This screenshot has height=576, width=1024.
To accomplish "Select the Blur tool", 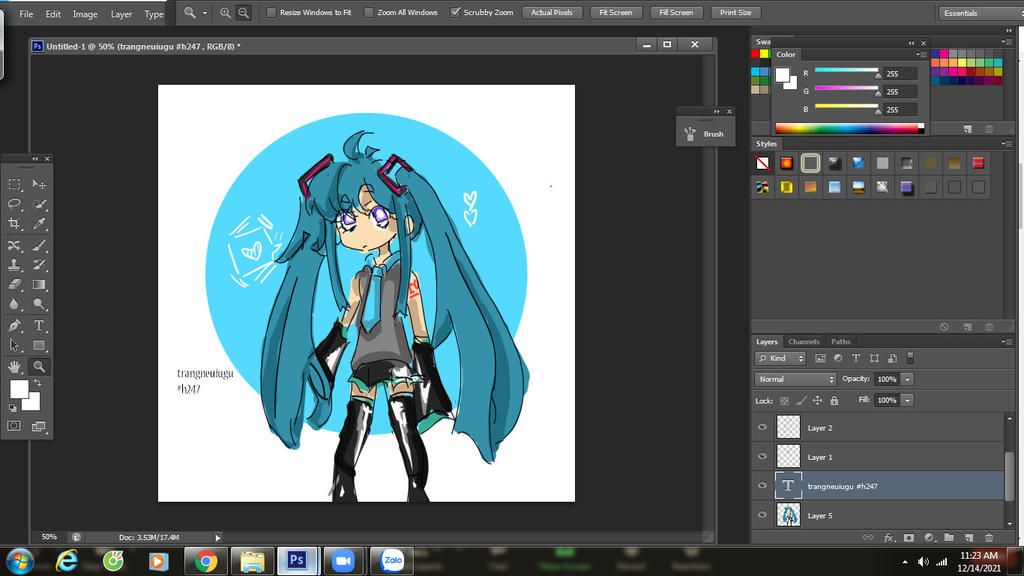I will tap(14, 304).
